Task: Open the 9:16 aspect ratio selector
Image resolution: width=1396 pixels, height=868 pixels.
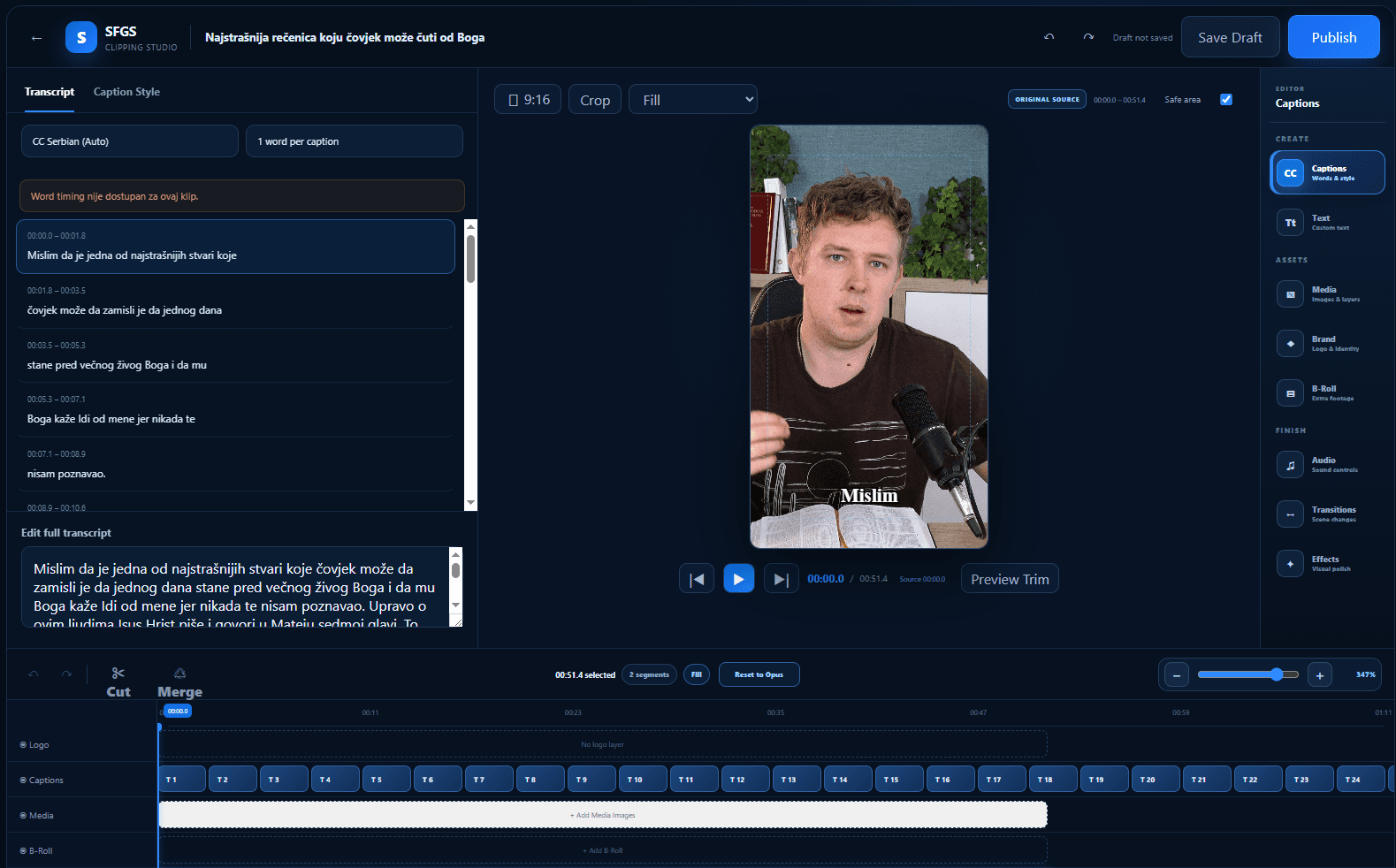Action: pyautogui.click(x=528, y=100)
